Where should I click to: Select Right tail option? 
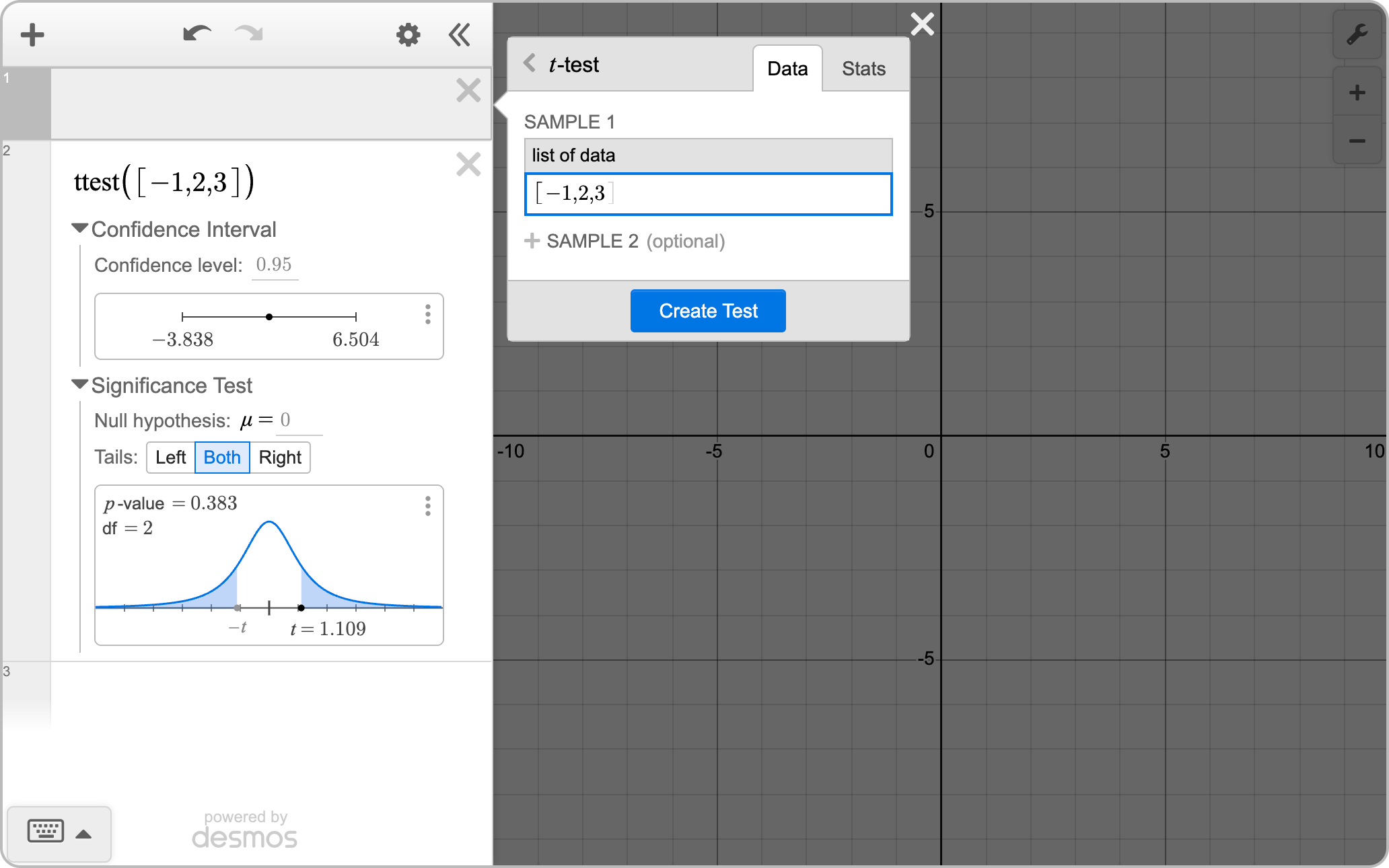280,458
